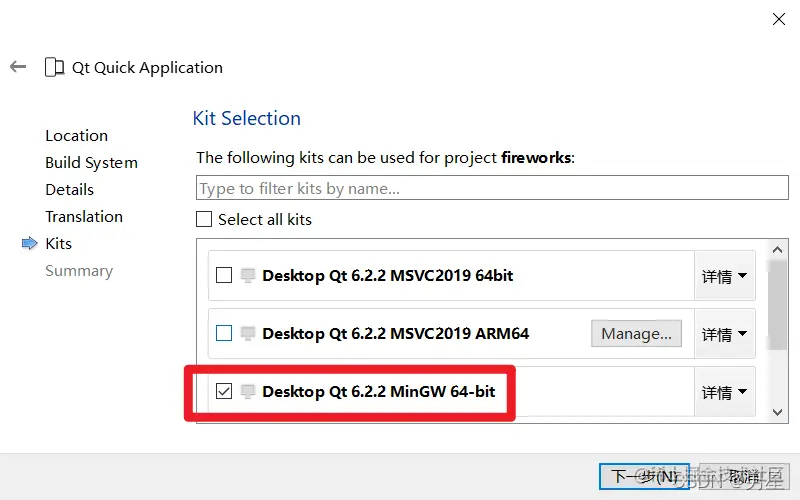800x500 pixels.
Task: Open the Manage... button for ARM64 kit
Action: tap(636, 334)
